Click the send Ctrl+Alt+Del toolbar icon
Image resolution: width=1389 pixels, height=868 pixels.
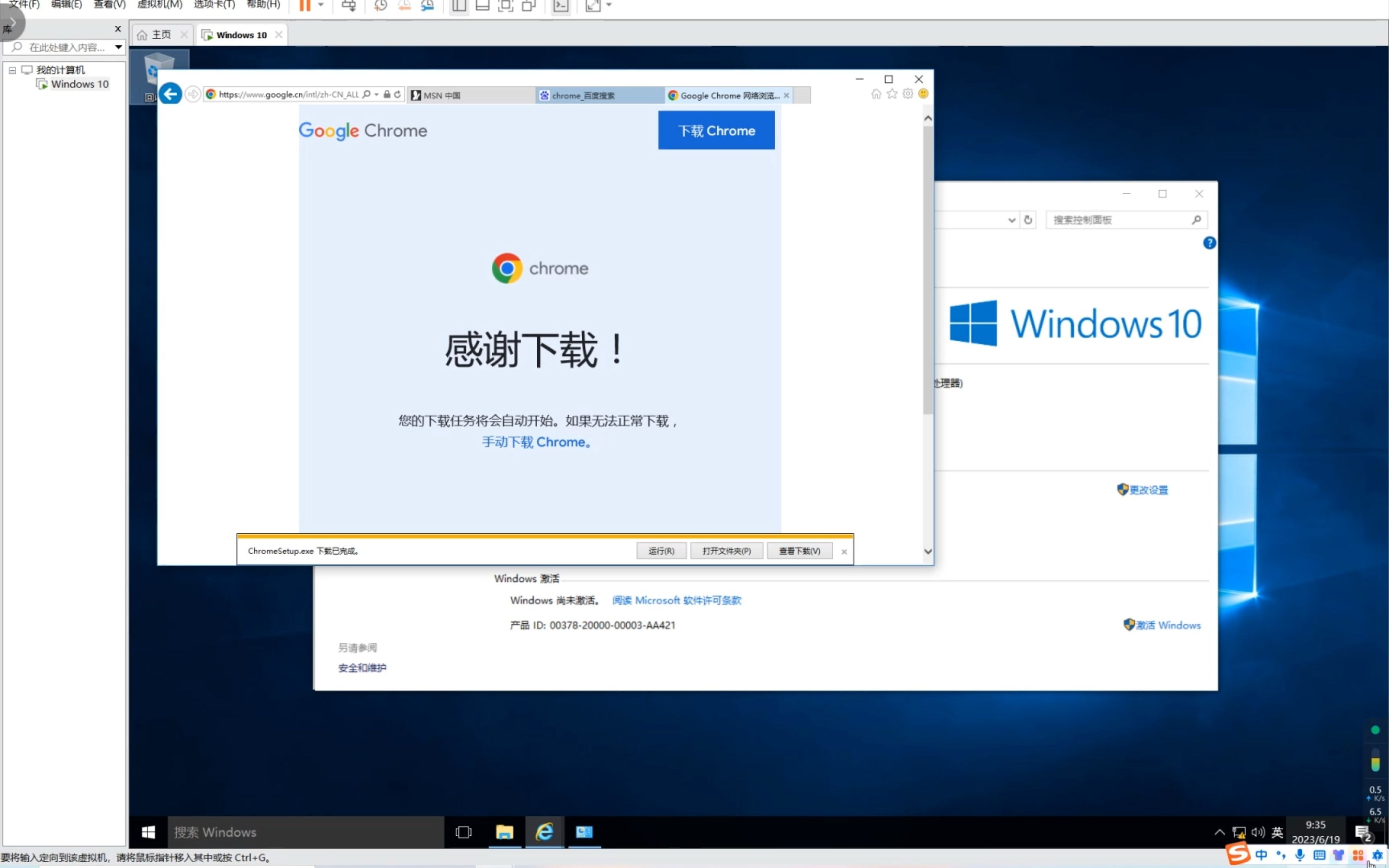(349, 6)
